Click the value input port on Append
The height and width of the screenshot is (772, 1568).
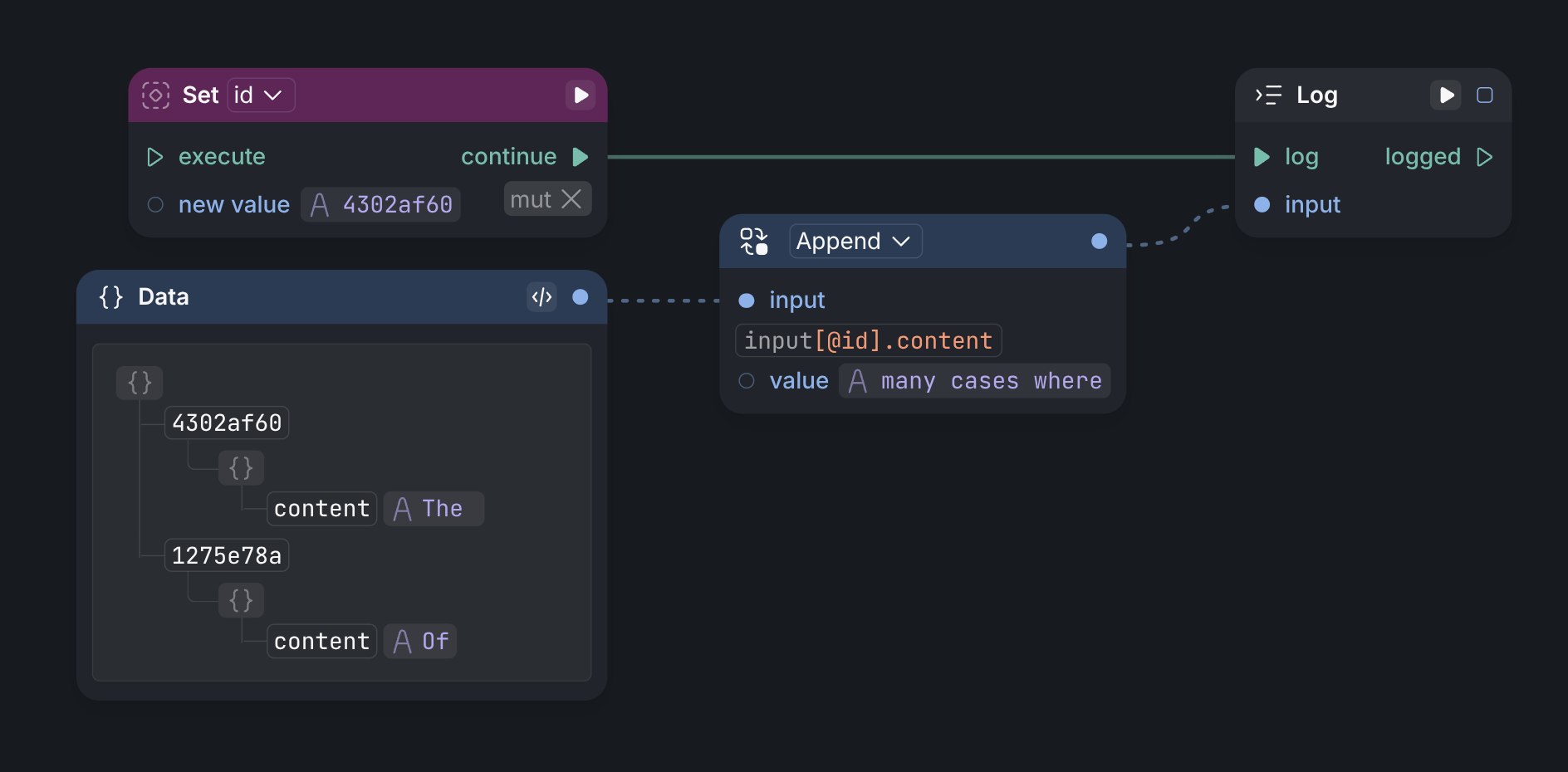(x=747, y=381)
